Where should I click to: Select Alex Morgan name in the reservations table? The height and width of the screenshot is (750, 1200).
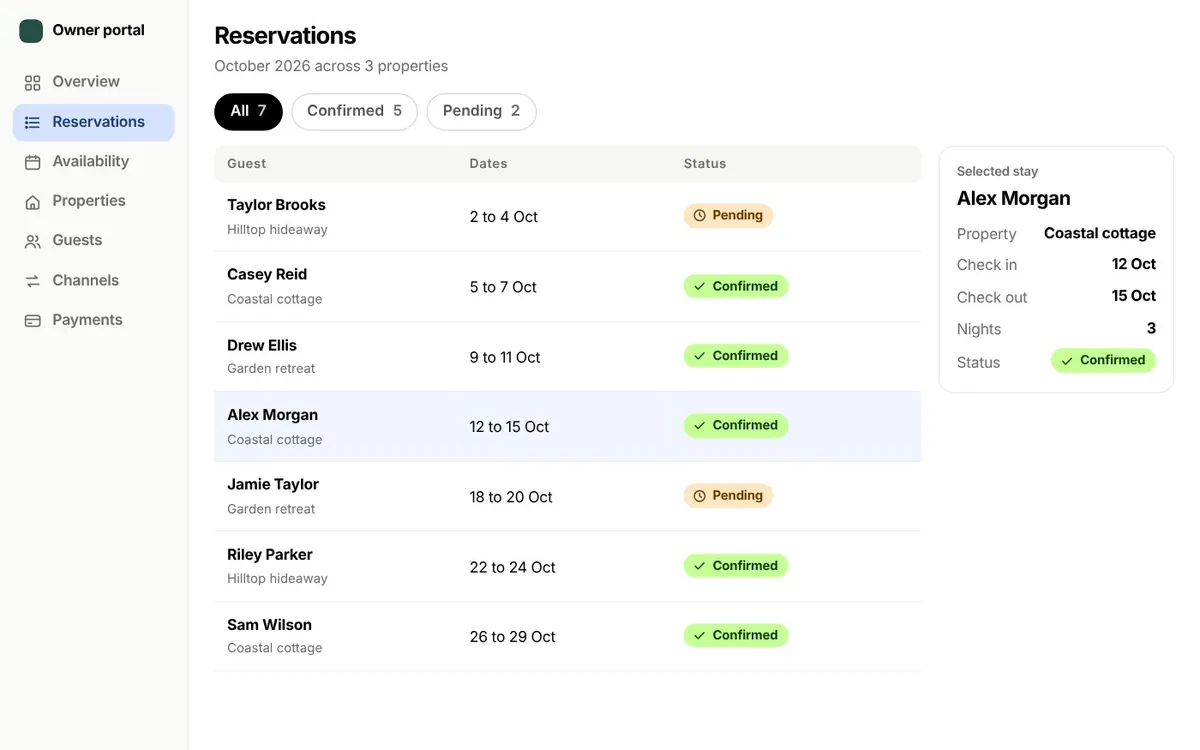tap(272, 415)
